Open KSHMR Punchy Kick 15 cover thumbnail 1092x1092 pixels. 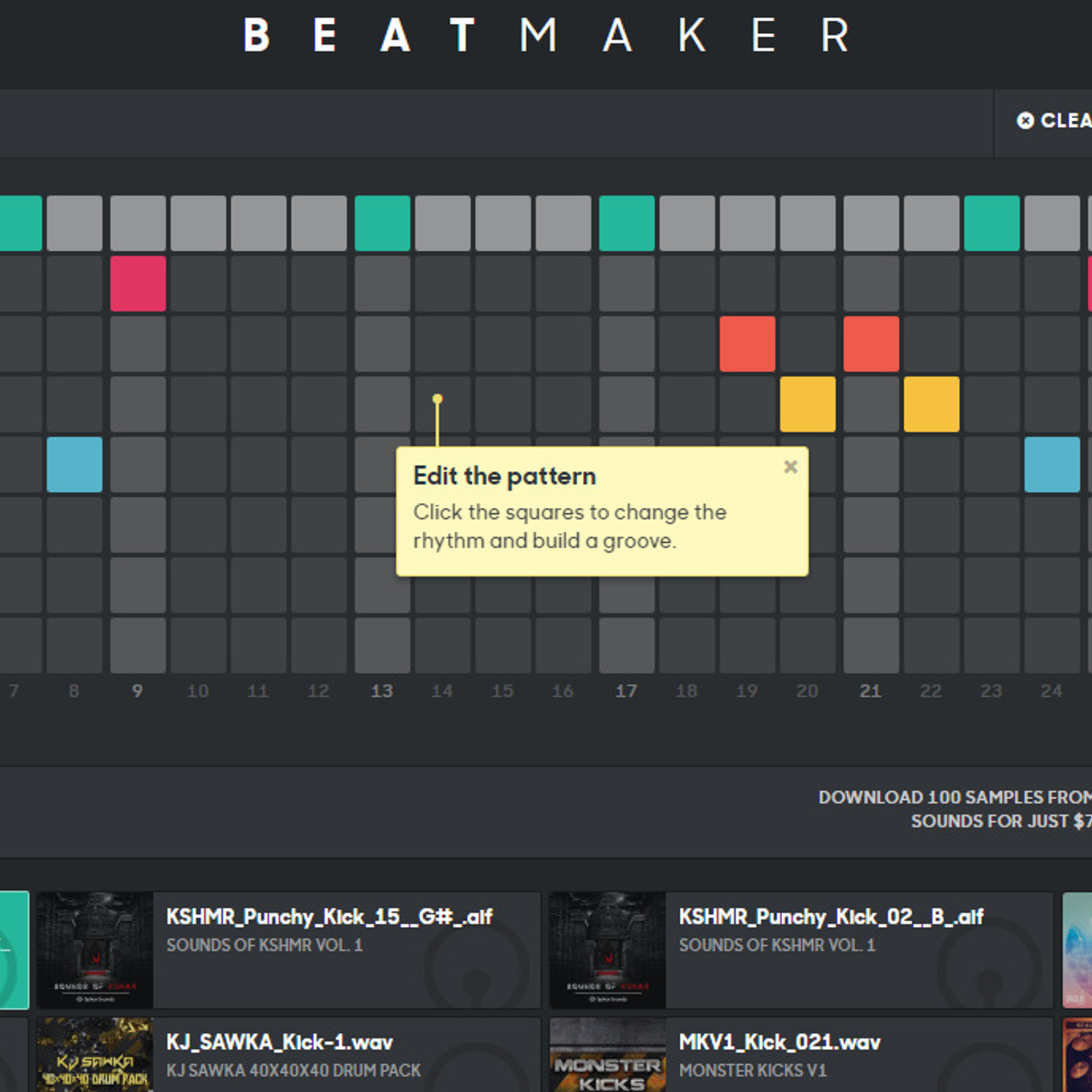pyautogui.click(x=95, y=949)
